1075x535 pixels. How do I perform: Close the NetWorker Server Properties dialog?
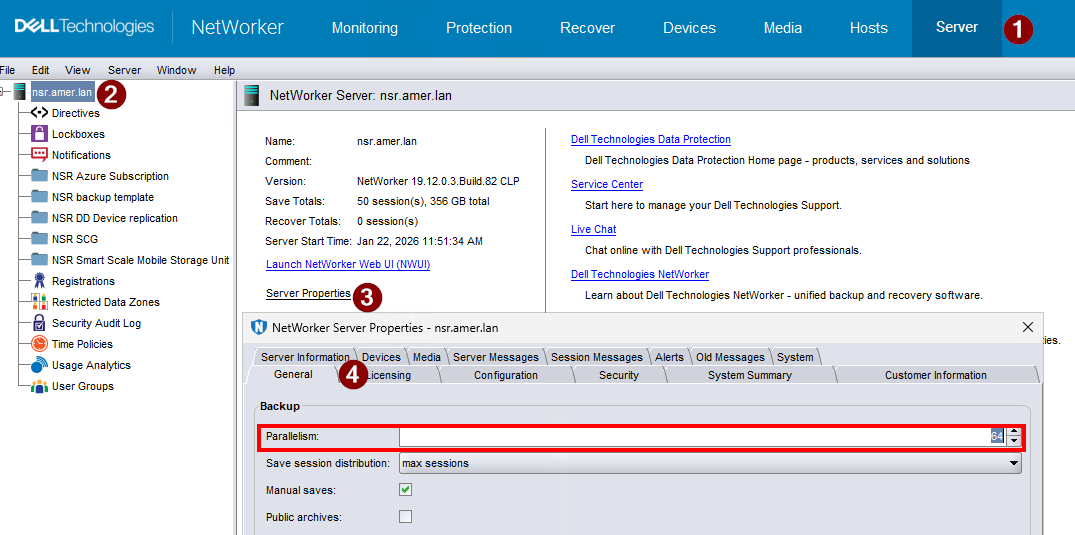[x=1028, y=326]
